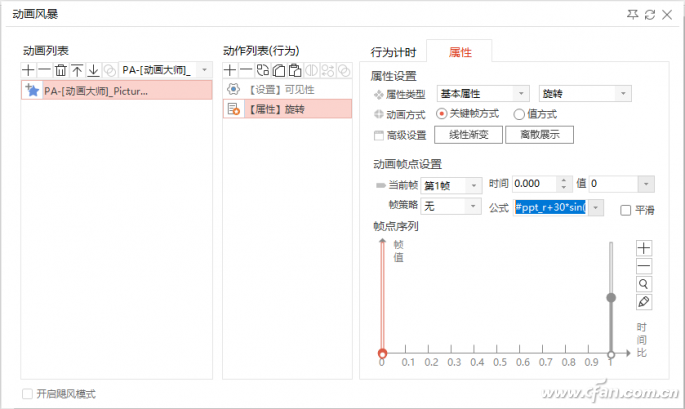Click the gray slider handle on frame graph
The image size is (685, 409).
611,298
